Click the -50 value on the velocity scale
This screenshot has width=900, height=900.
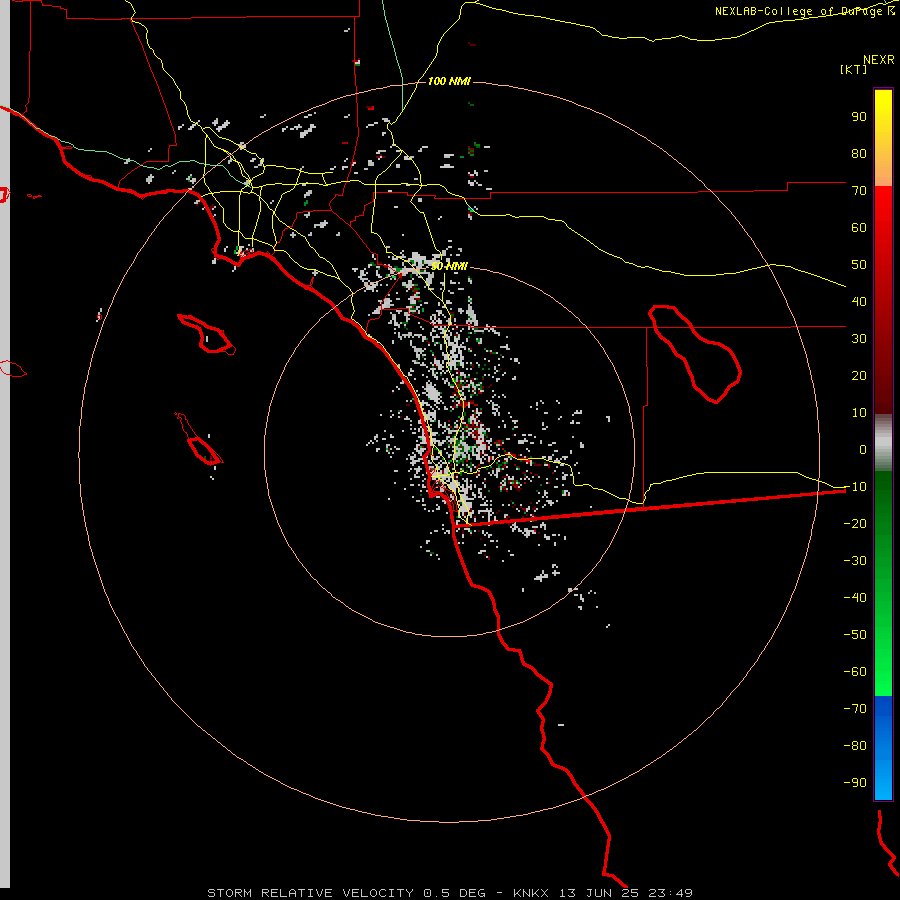(x=855, y=635)
